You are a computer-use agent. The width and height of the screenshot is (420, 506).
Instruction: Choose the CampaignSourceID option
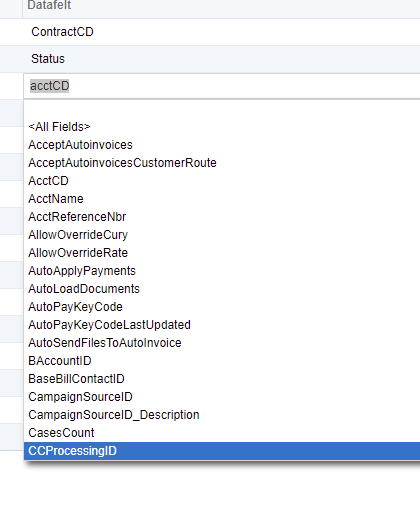pyautogui.click(x=222, y=397)
